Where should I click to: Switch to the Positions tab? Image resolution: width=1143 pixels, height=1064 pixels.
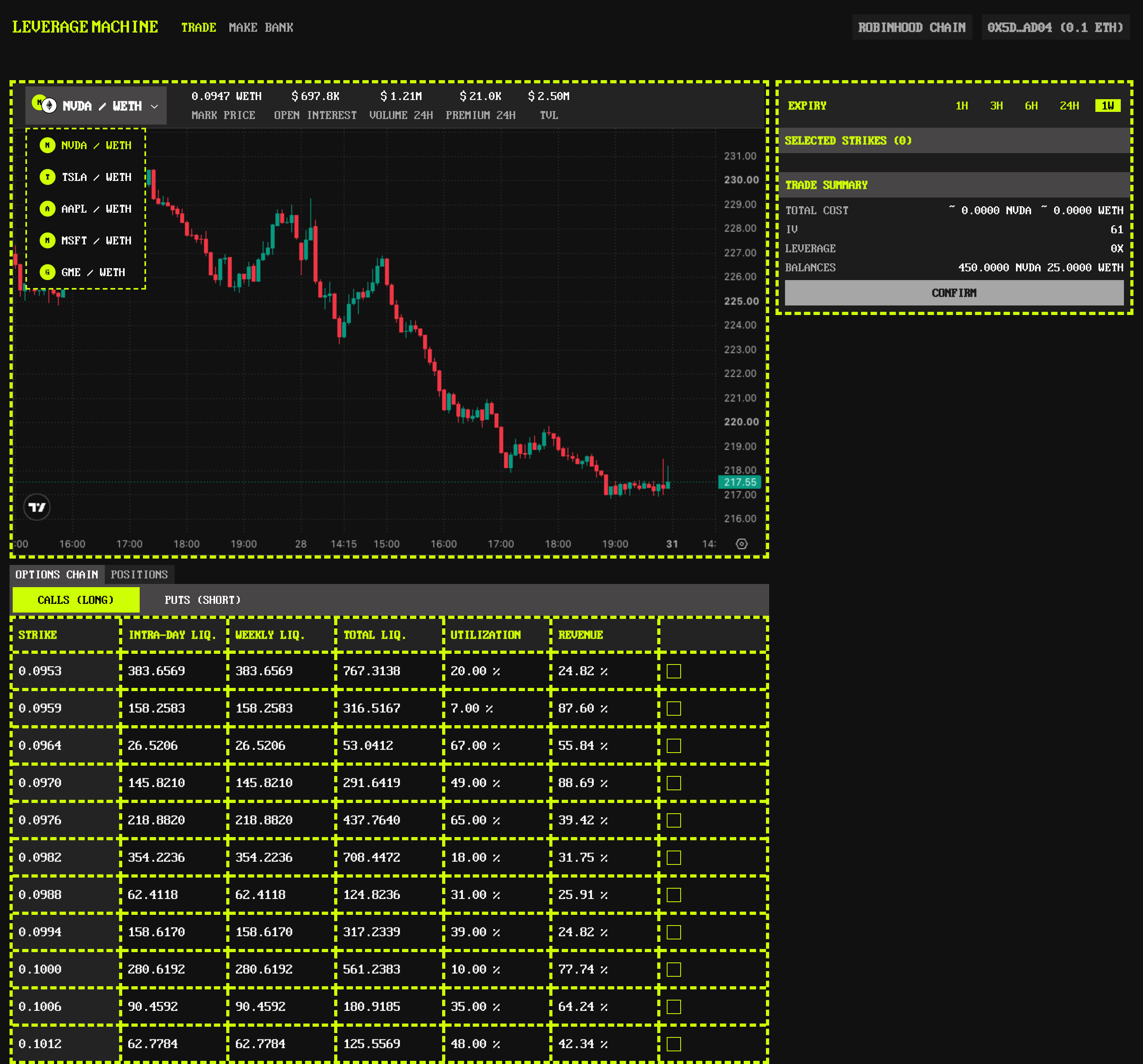pyautogui.click(x=139, y=574)
